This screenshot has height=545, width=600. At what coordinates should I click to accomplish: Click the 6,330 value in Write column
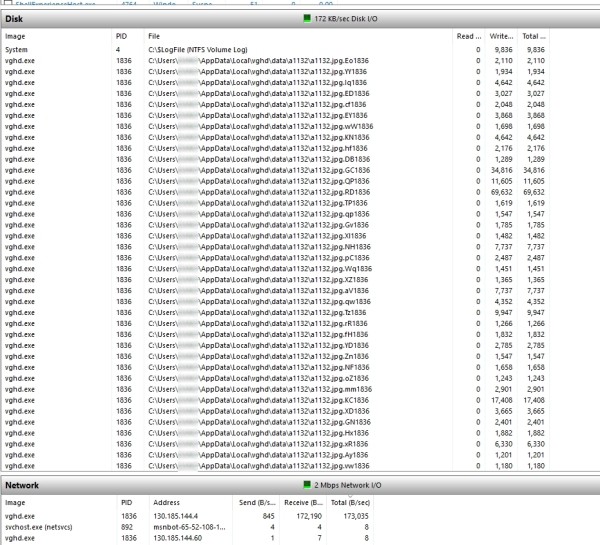pos(503,444)
